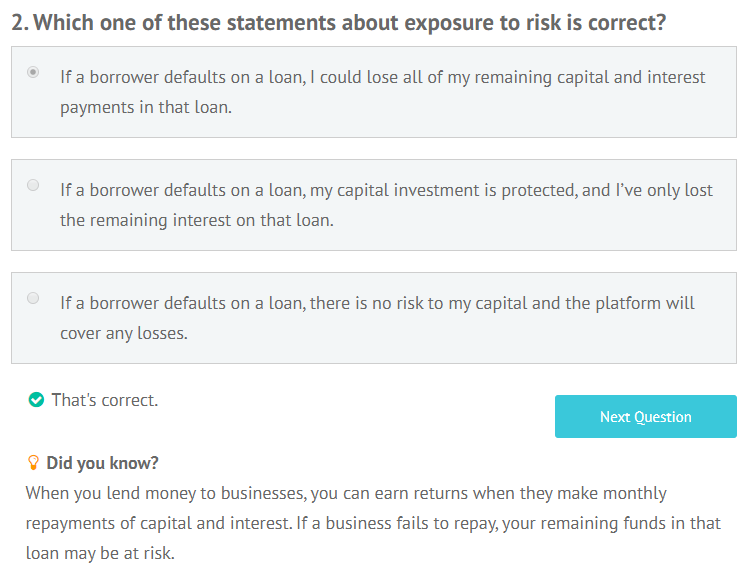Click the green checkmark correct icon
Screen dimensions: 754x588
tap(36, 400)
